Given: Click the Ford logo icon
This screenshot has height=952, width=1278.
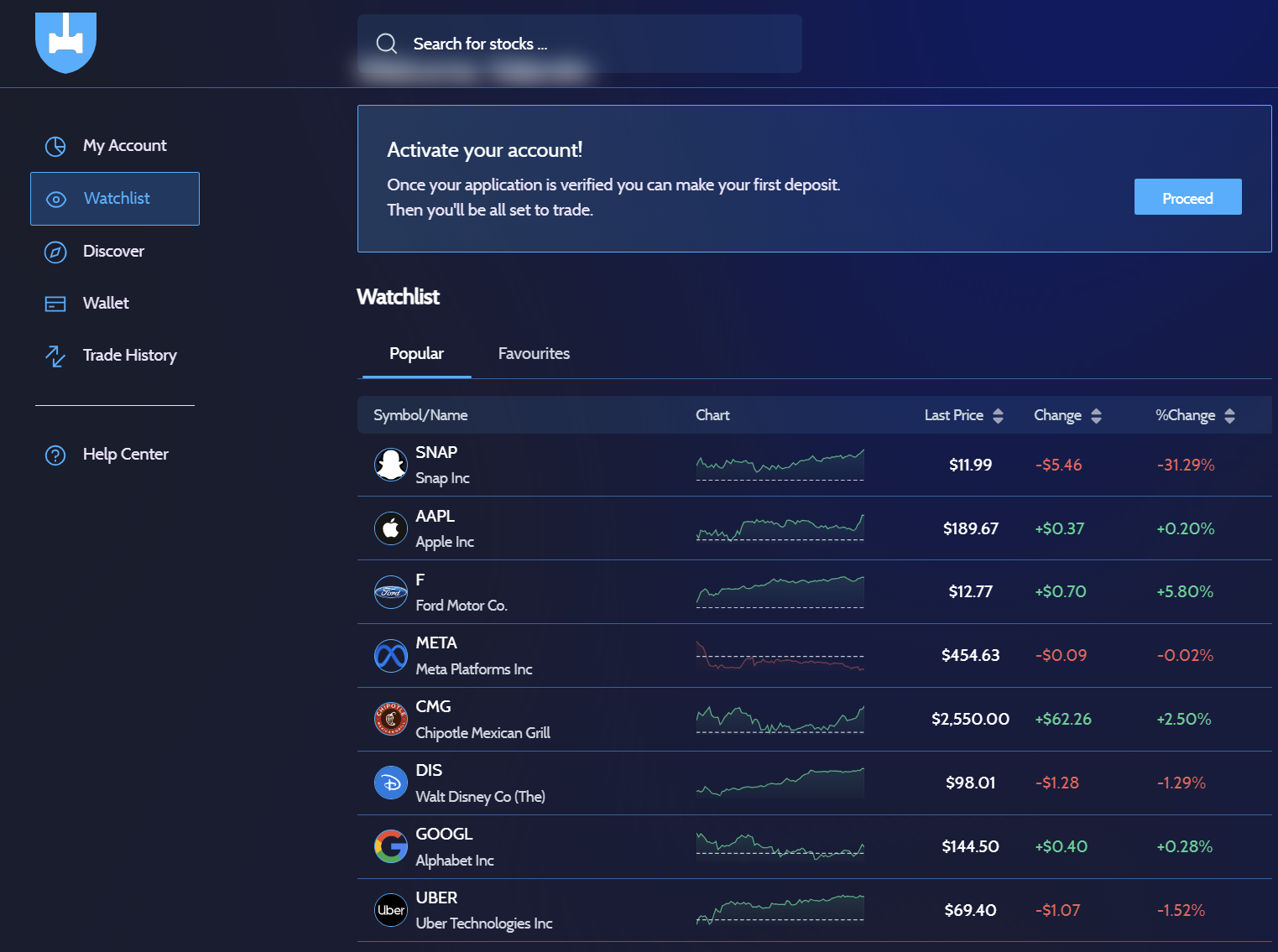Looking at the screenshot, I should tap(391, 591).
